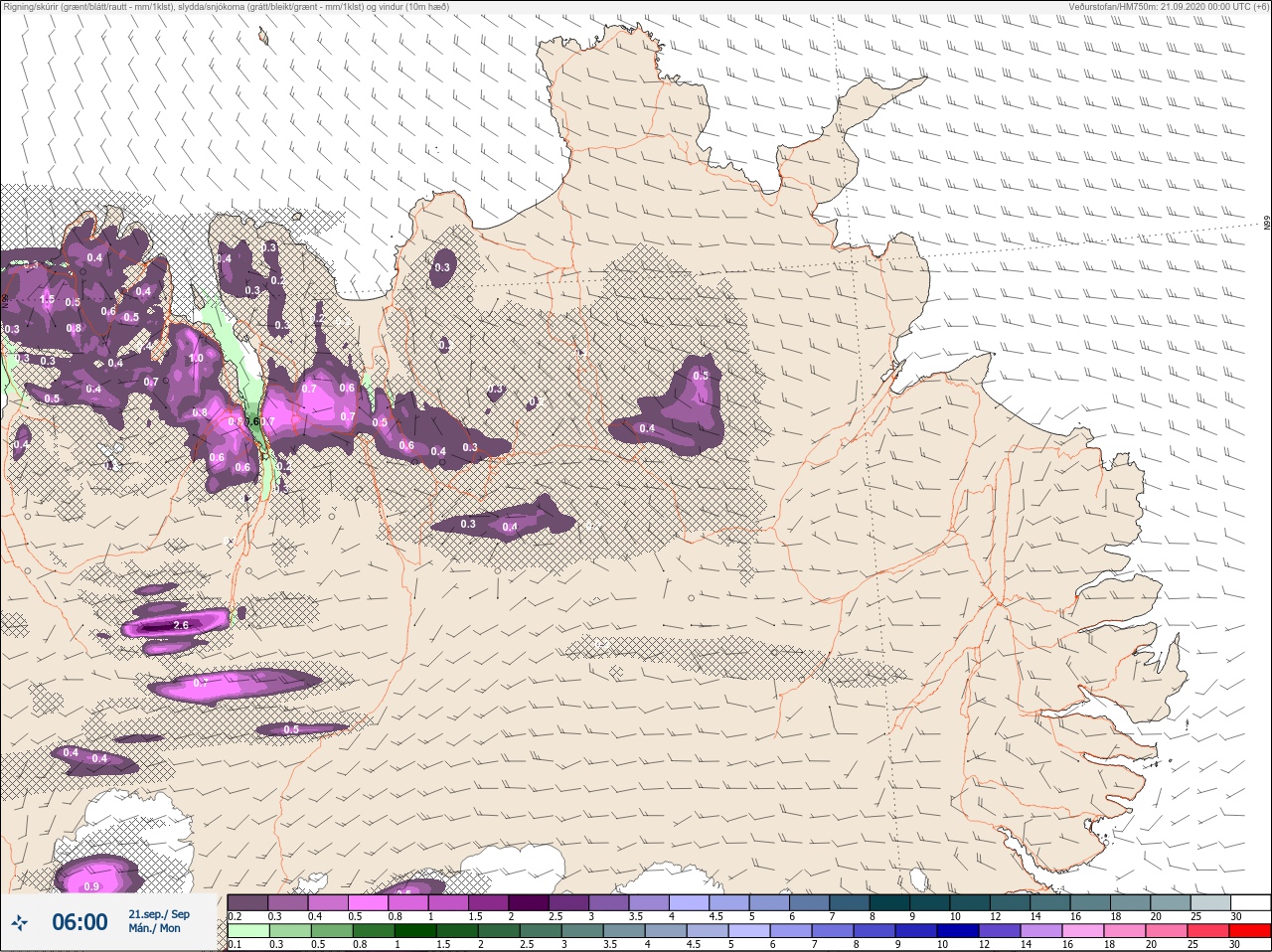Pick the bottom-row light green swatch between 0.1 and 0.3
The width and height of the screenshot is (1272, 952).
coord(248,931)
